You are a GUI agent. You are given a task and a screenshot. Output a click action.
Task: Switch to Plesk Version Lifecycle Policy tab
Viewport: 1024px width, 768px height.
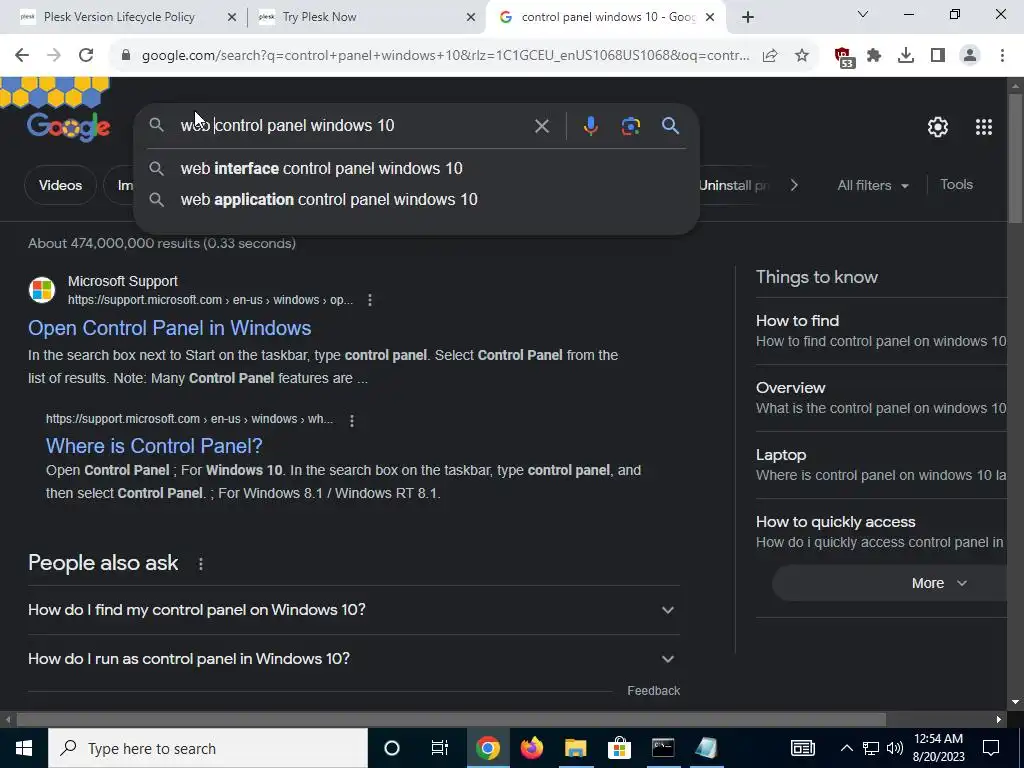(x=119, y=17)
